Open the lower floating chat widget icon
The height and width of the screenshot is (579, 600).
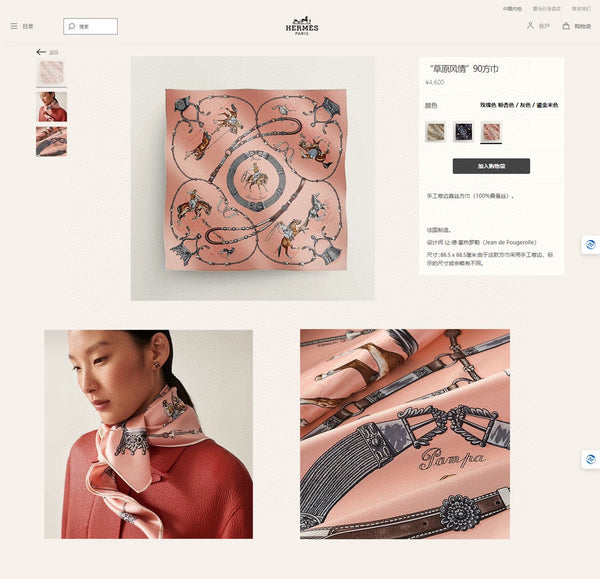[x=590, y=459]
